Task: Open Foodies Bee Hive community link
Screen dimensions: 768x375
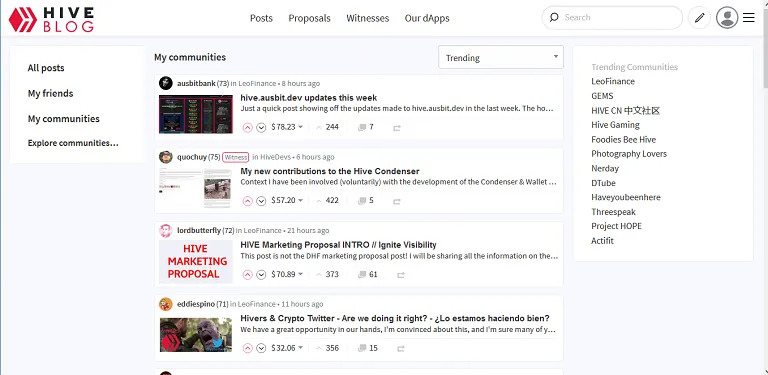Action: point(624,140)
